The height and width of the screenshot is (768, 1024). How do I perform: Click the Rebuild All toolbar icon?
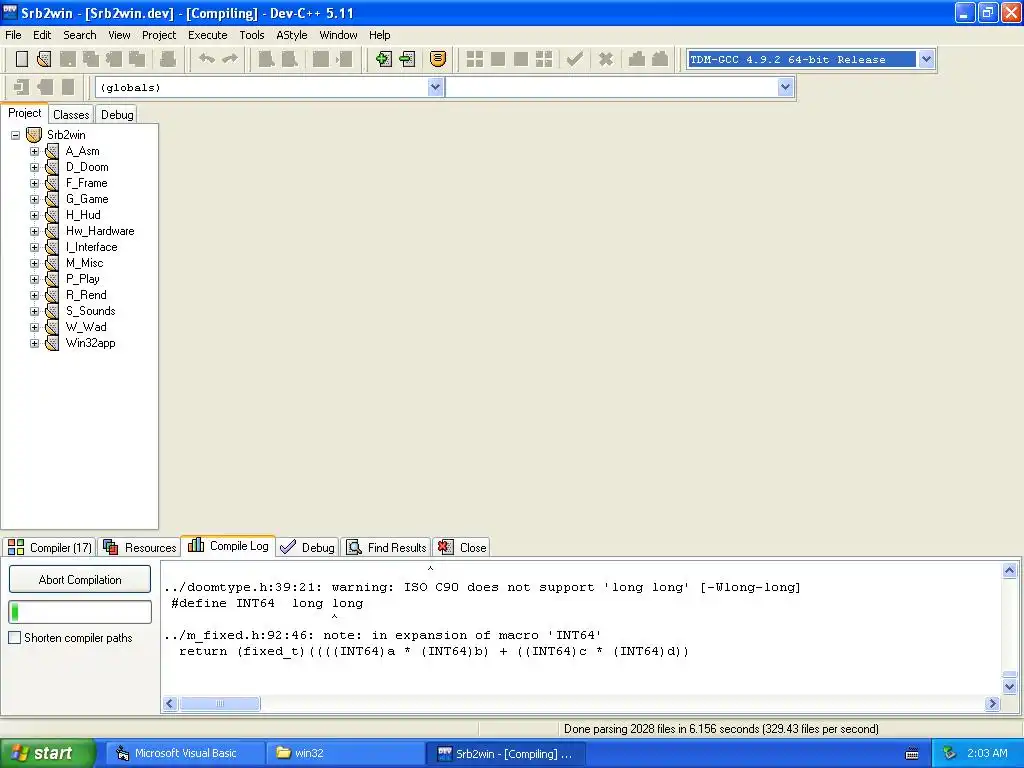(x=544, y=59)
